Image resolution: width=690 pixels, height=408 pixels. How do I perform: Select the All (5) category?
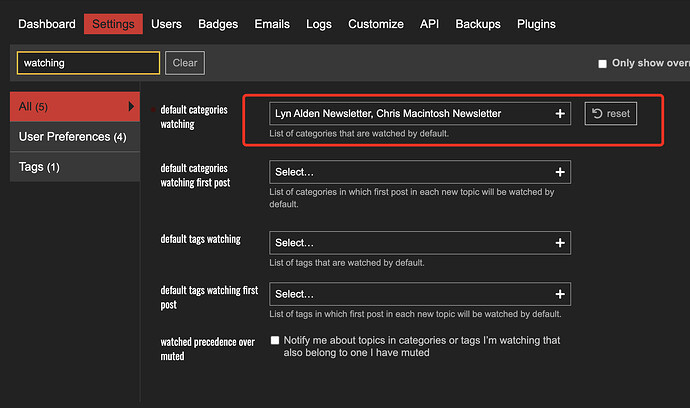click(75, 107)
